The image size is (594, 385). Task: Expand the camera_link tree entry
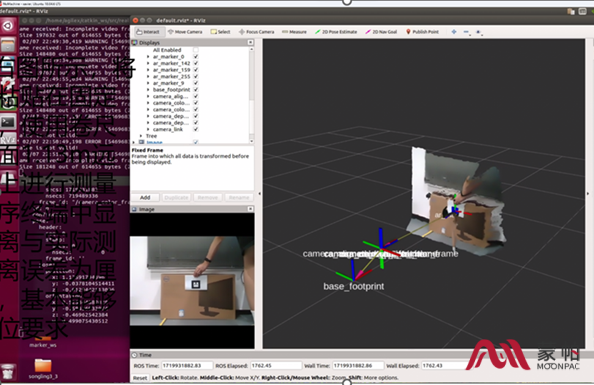148,129
